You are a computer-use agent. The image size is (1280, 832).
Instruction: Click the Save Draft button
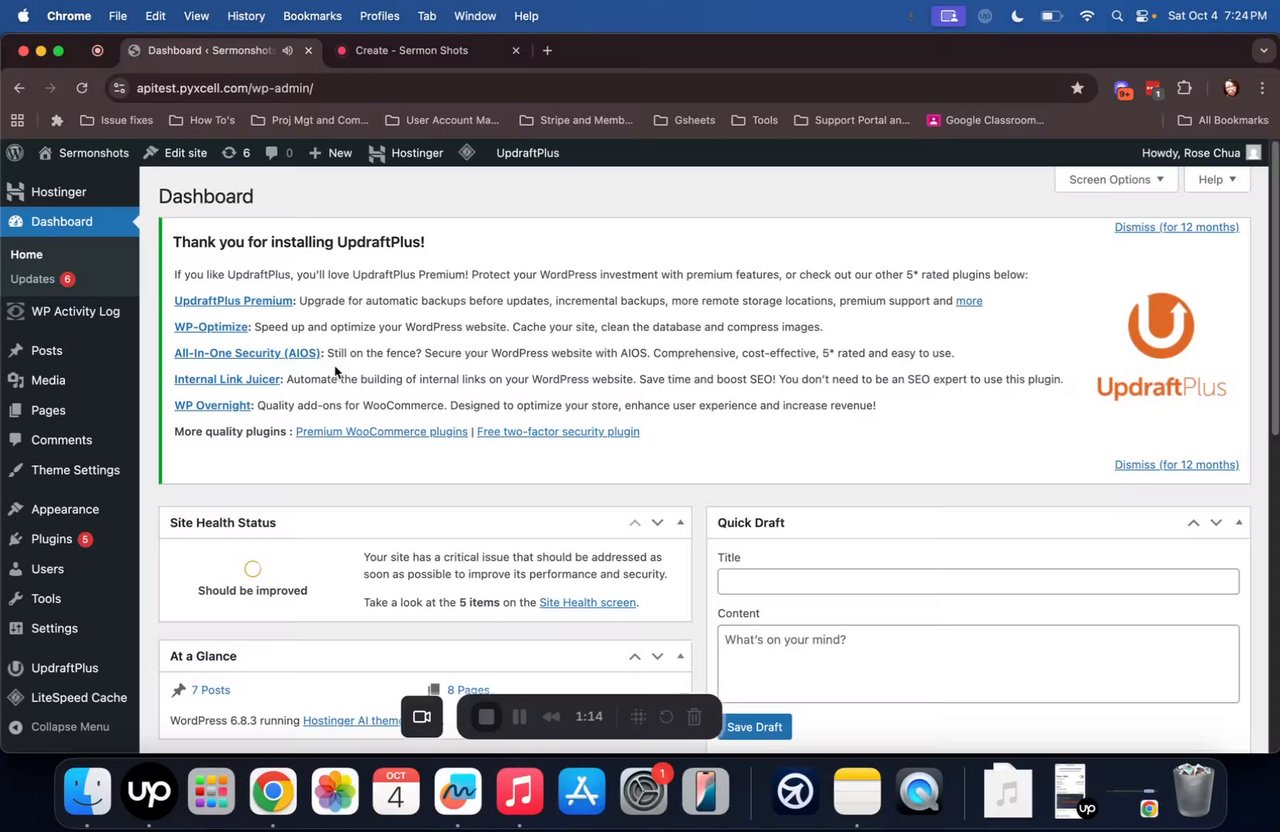pyautogui.click(x=754, y=727)
